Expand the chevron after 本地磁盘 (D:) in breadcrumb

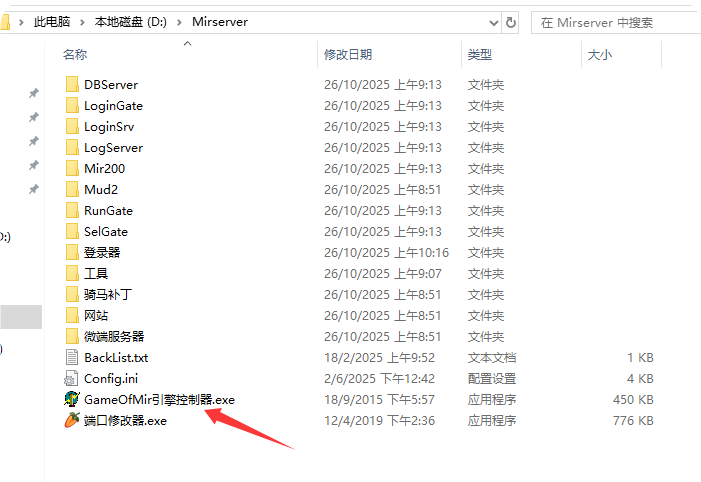(182, 21)
